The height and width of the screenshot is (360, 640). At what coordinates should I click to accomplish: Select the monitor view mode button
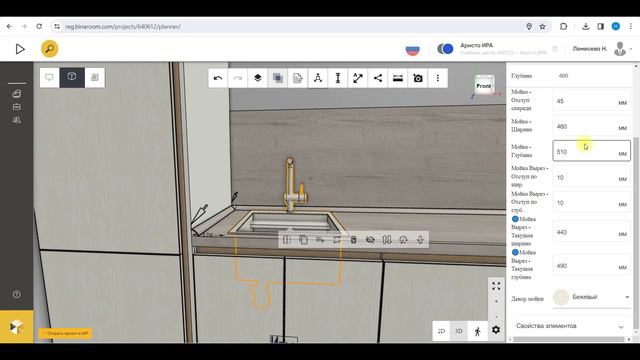[49, 77]
